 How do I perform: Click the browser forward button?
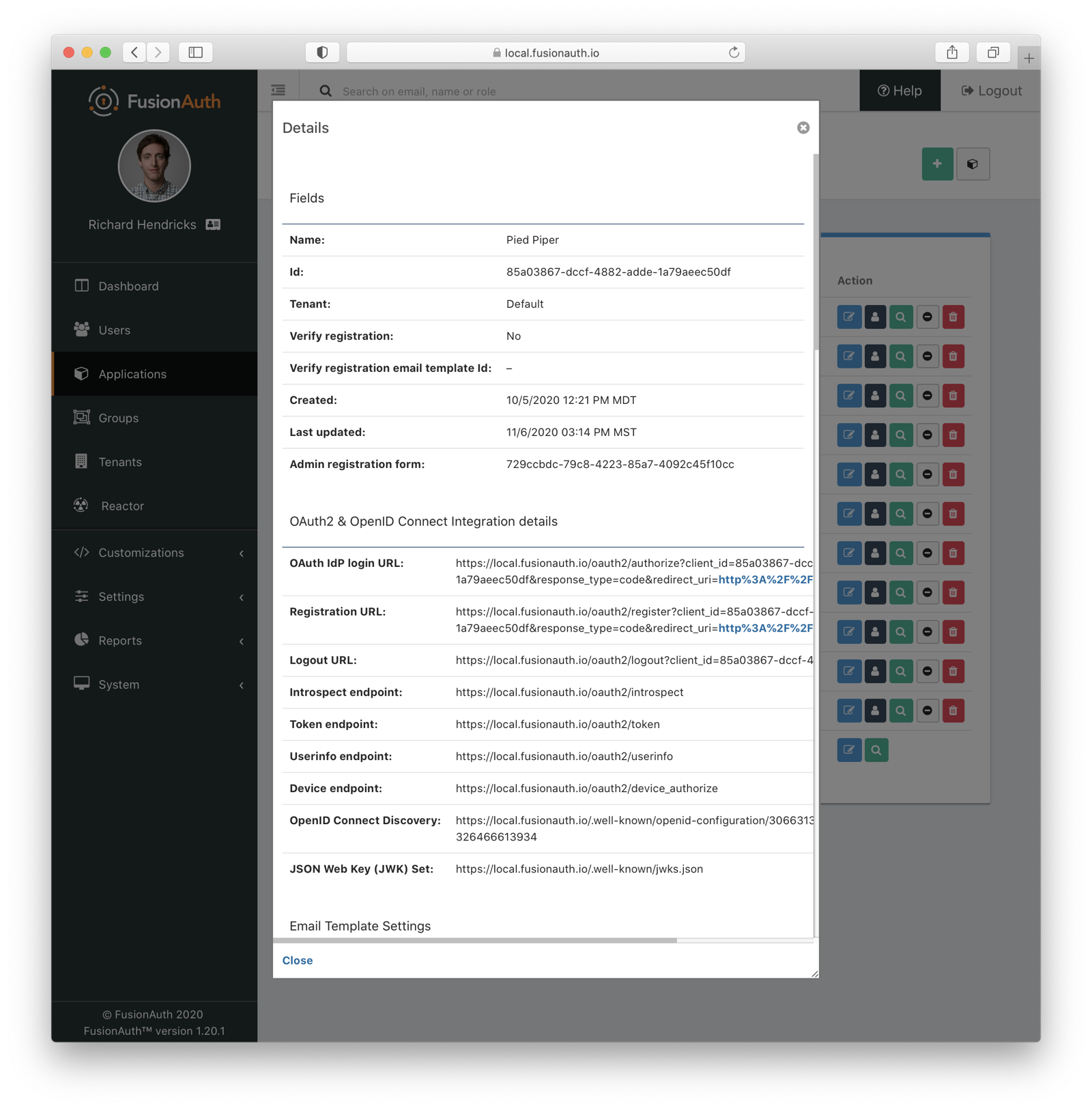pos(158,53)
